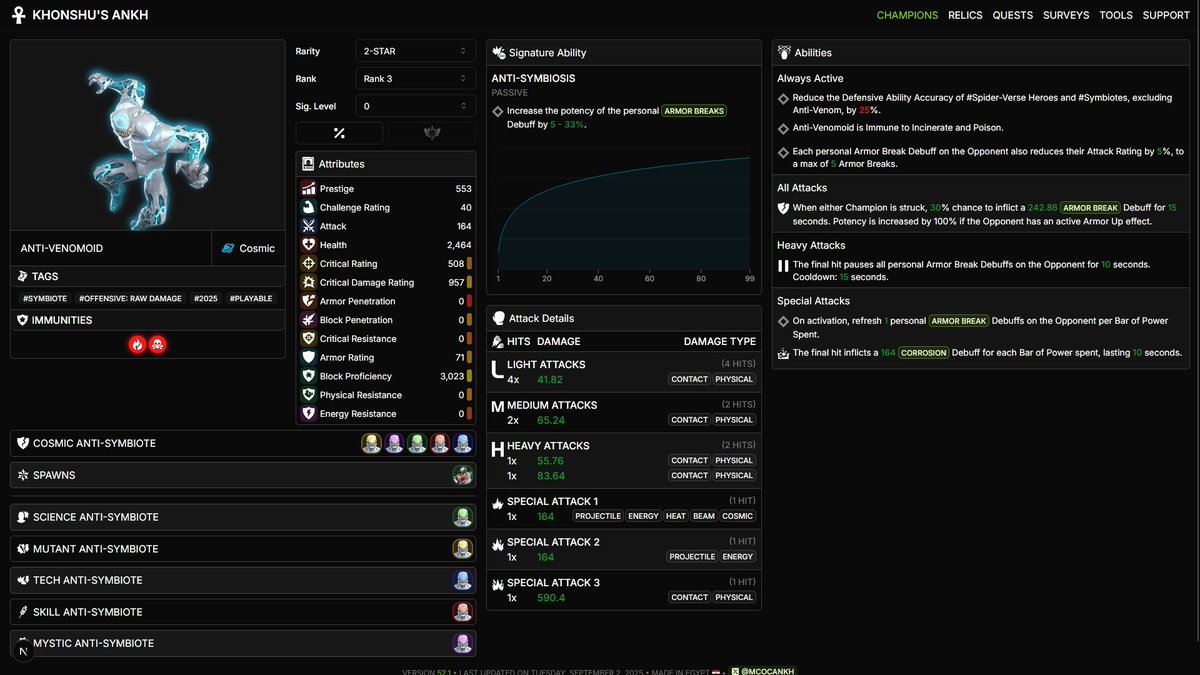Click the #OFFENSIVE: RAW DAMAGE tag
The width and height of the screenshot is (1200, 675).
129,298
